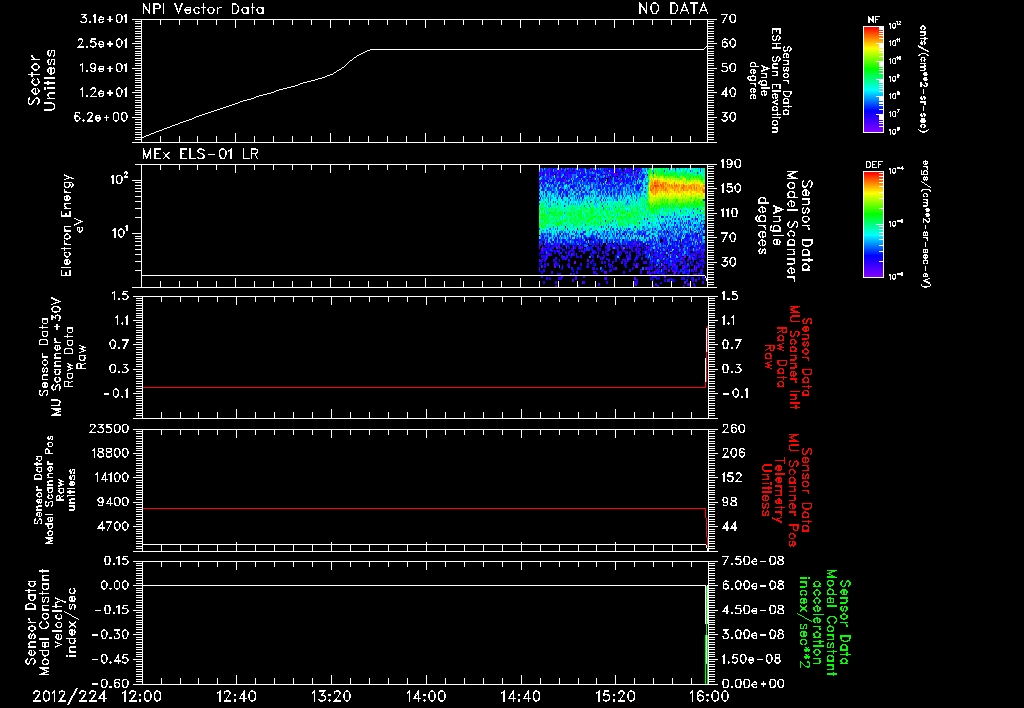Click the "13:20" time tick label
The image size is (1024, 708).
coord(331,697)
